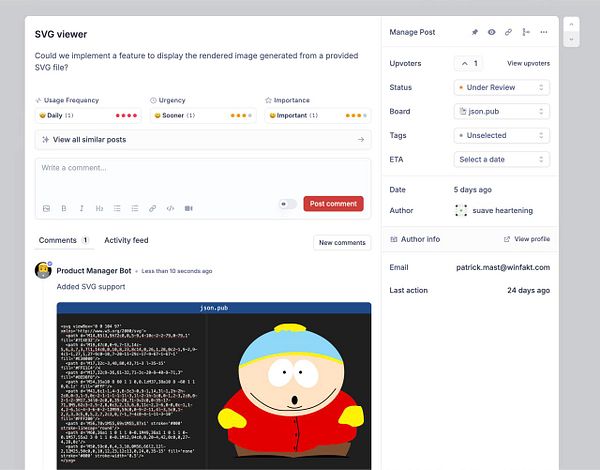This screenshot has height=470, width=600.
Task: Toggle the switch beside Post comment
Action: click(x=288, y=204)
